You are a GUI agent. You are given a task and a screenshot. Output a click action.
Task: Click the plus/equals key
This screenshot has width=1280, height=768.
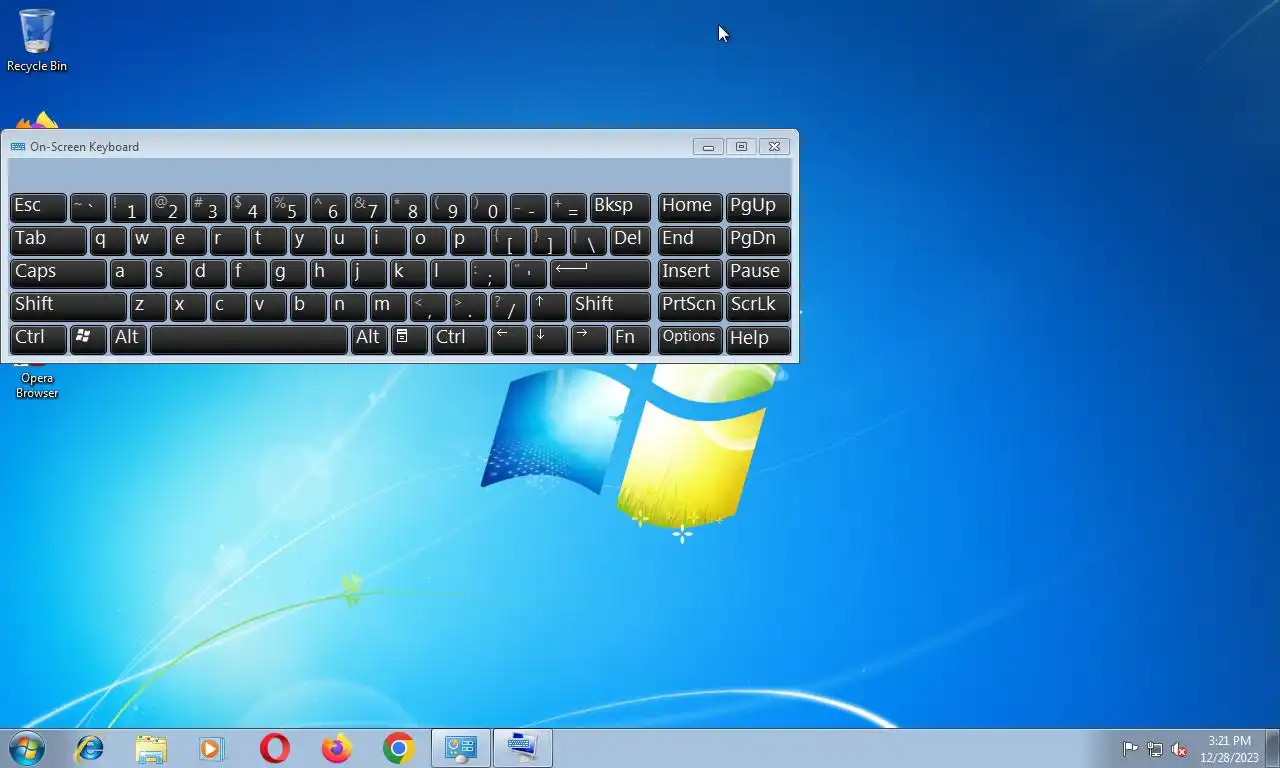(x=568, y=207)
